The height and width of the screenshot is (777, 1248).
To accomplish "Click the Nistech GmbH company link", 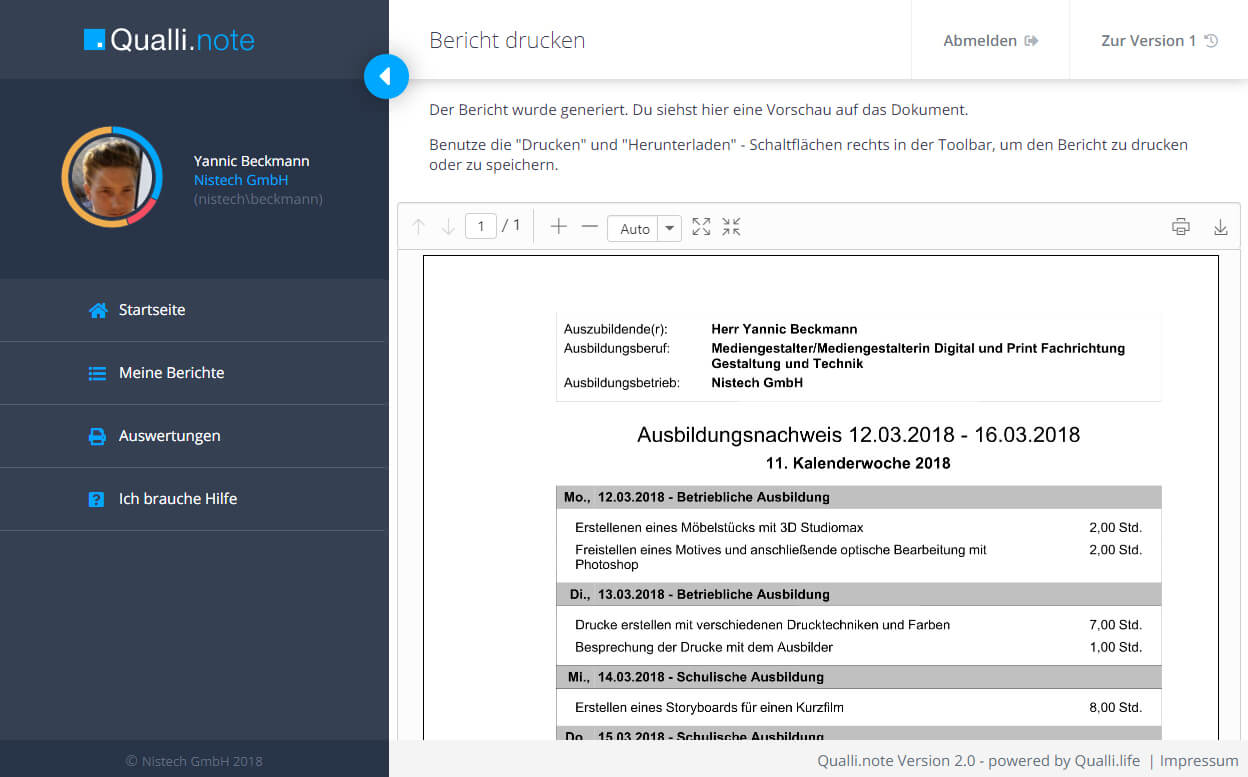I will (241, 180).
